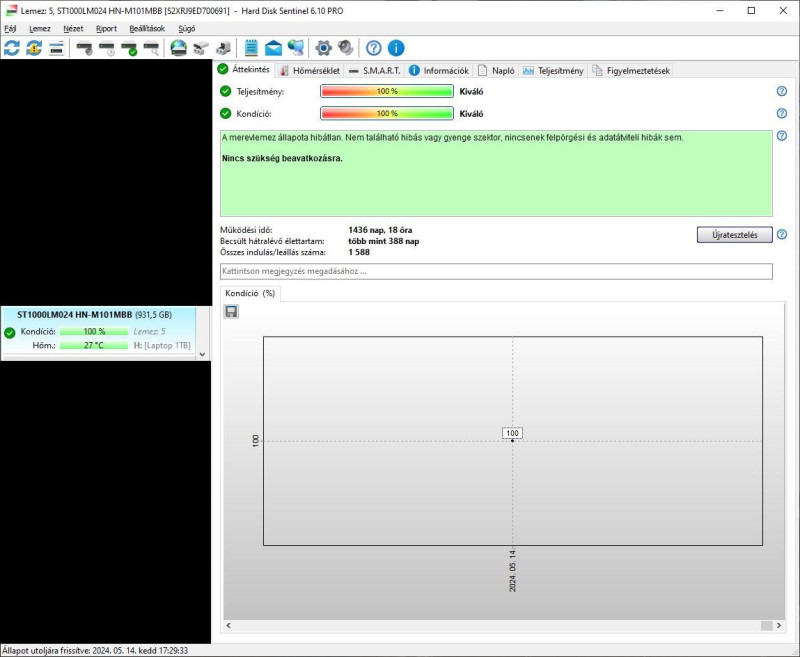Switch to the S.M.A.R.T. tab

pyautogui.click(x=375, y=70)
